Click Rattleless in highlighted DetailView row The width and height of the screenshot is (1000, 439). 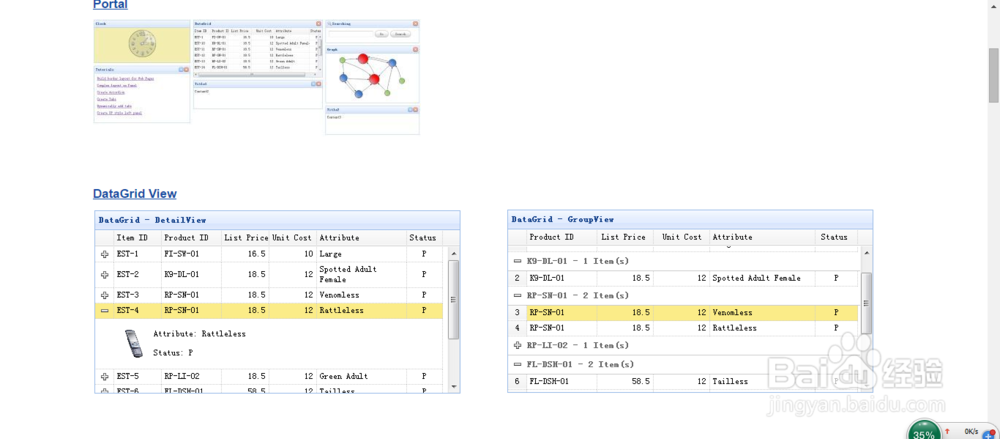[362, 310]
